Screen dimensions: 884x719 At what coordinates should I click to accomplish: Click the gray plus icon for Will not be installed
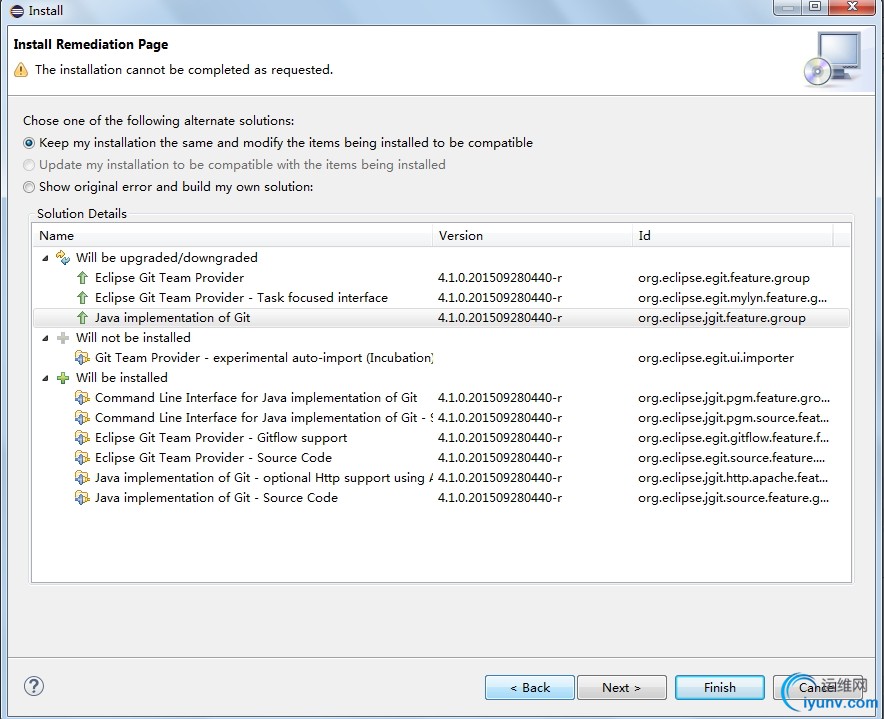pos(63,338)
